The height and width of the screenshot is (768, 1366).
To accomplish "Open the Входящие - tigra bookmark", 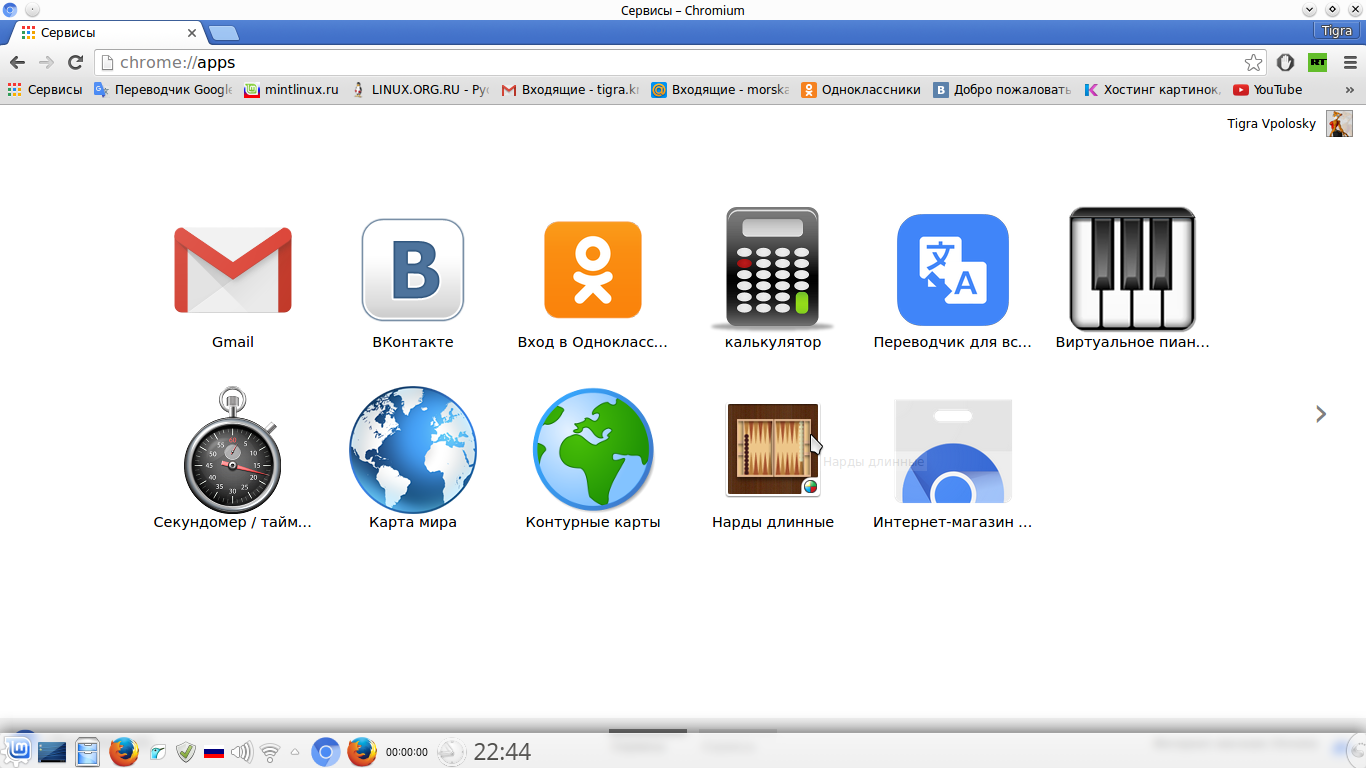I will 570,90.
